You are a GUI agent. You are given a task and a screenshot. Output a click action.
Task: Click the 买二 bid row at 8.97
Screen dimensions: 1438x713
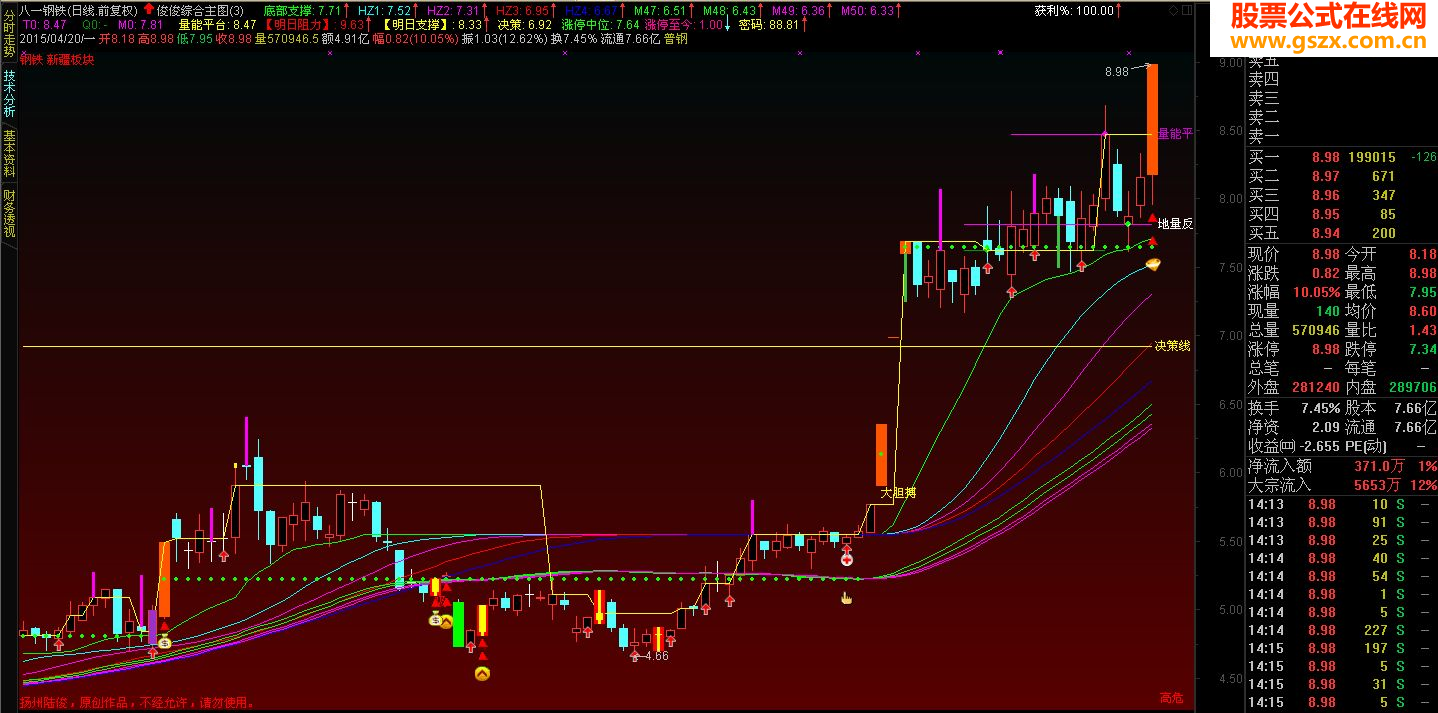1342,176
